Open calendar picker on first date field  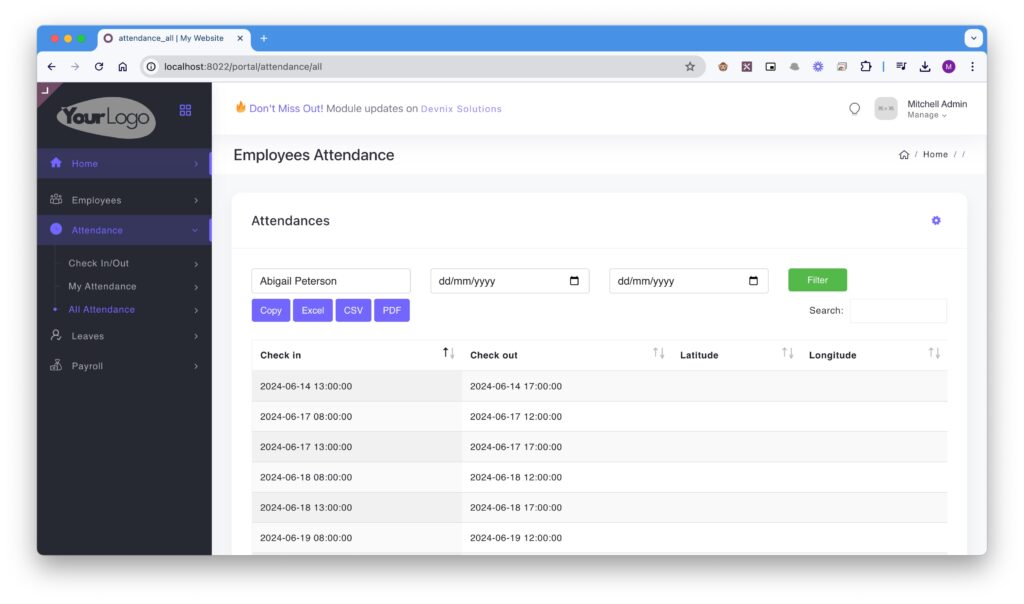coord(574,281)
